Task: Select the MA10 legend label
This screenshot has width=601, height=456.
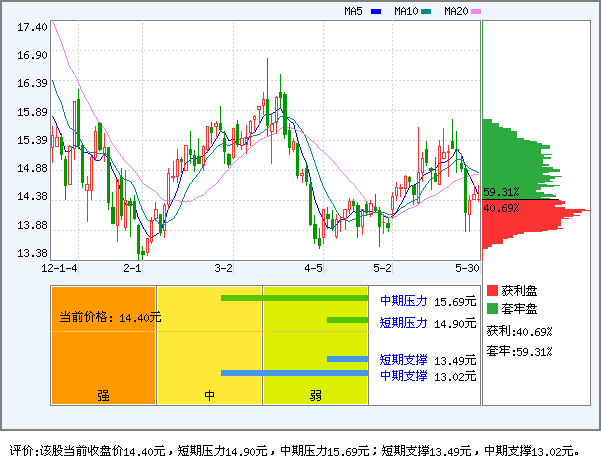Action: (x=406, y=11)
